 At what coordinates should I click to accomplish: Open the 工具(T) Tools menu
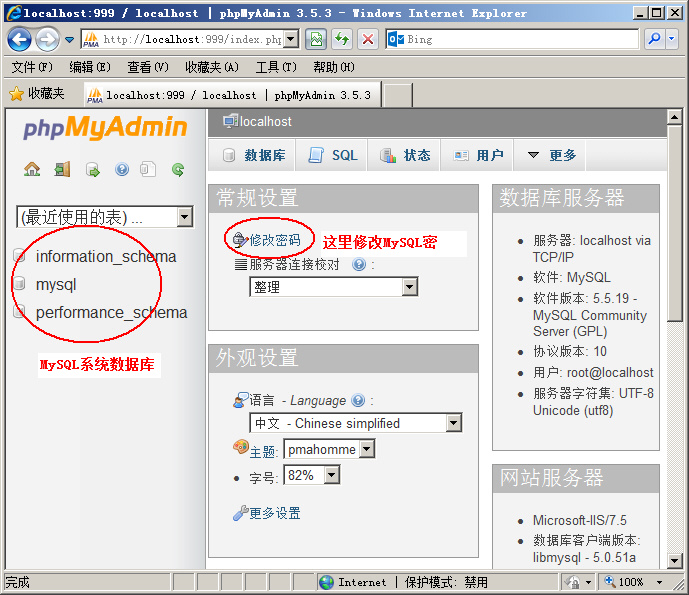click(x=276, y=67)
